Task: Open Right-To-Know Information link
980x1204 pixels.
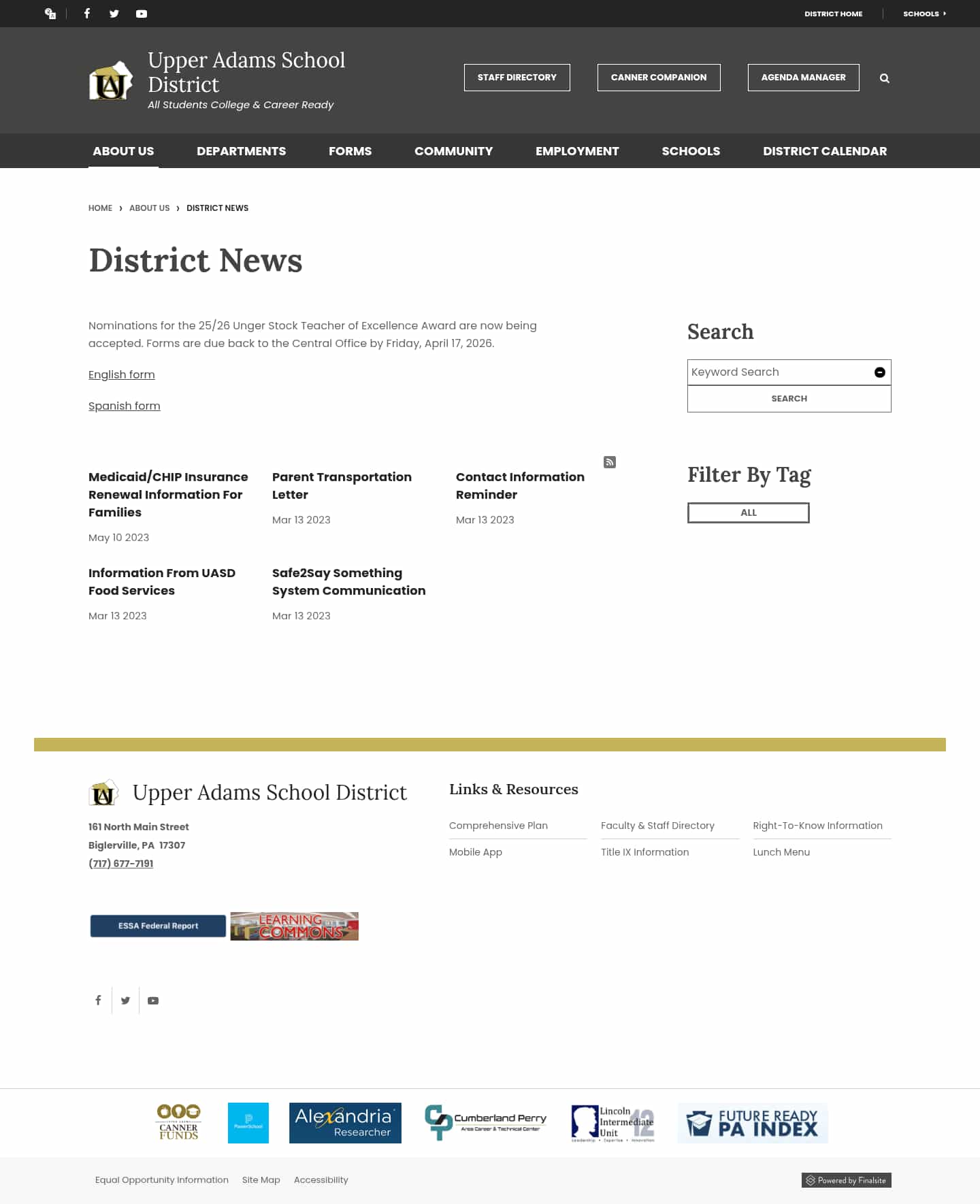Action: 817,826
